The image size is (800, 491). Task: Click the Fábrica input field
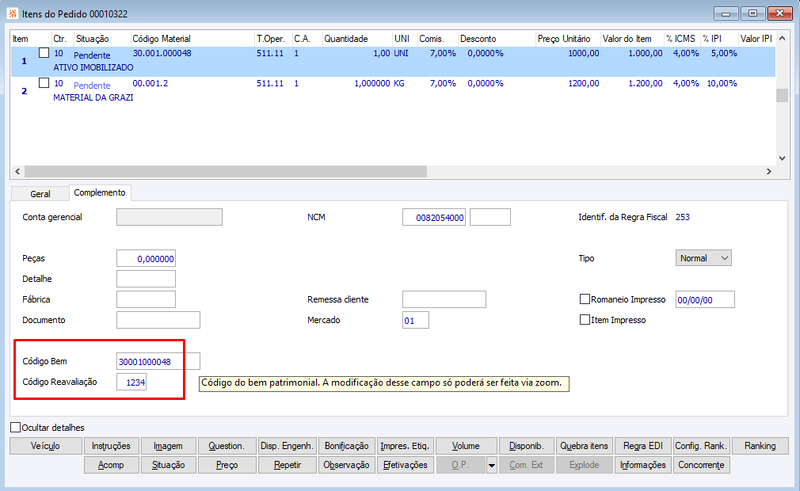pos(146,299)
